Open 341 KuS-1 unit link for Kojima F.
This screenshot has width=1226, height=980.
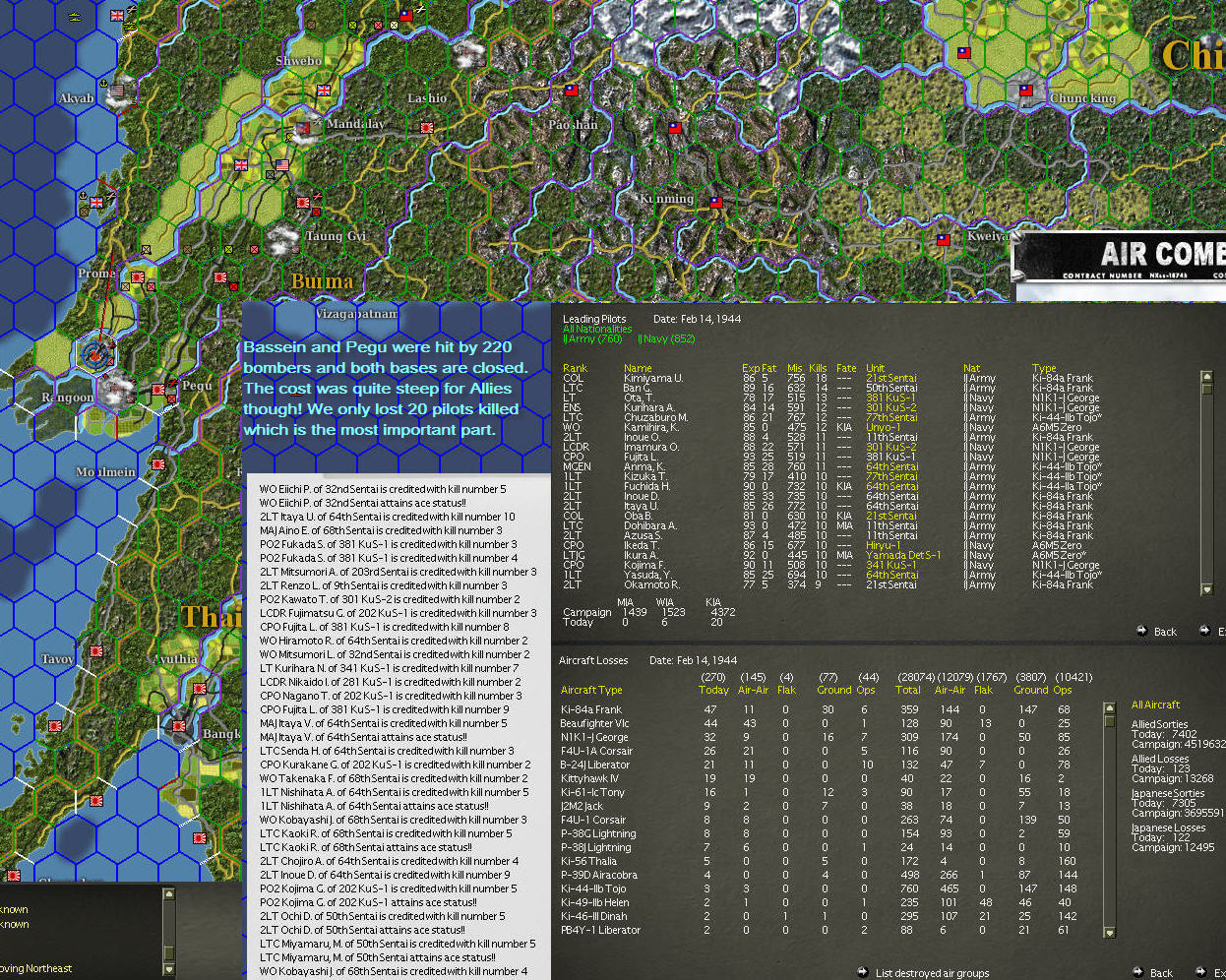[x=890, y=565]
